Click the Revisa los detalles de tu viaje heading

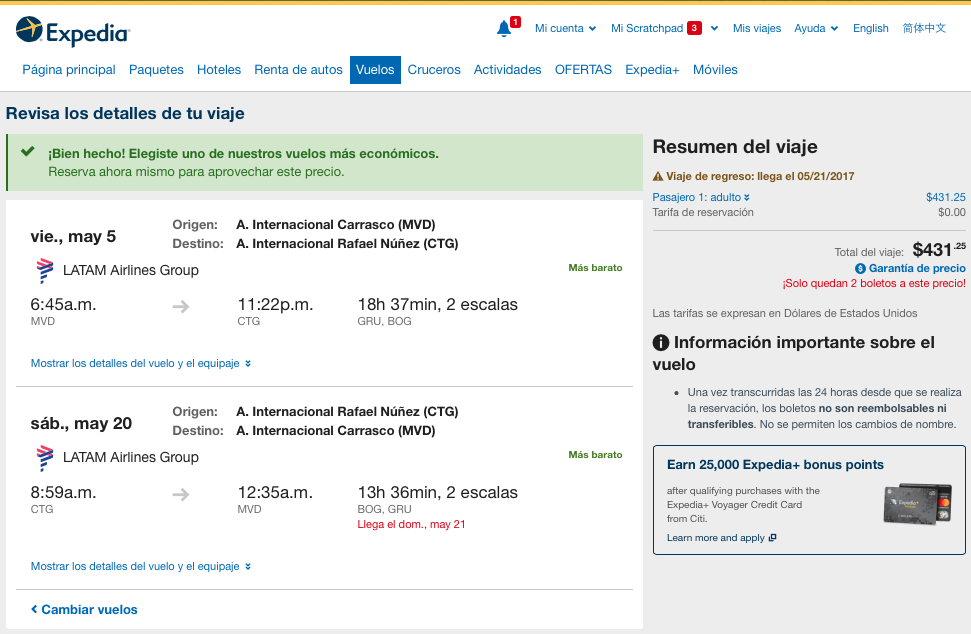pos(125,113)
